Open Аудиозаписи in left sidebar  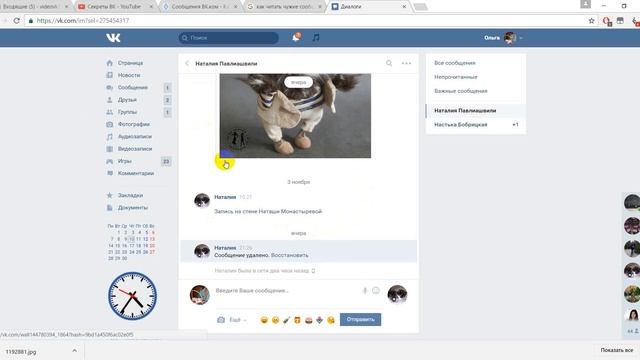tap(135, 136)
